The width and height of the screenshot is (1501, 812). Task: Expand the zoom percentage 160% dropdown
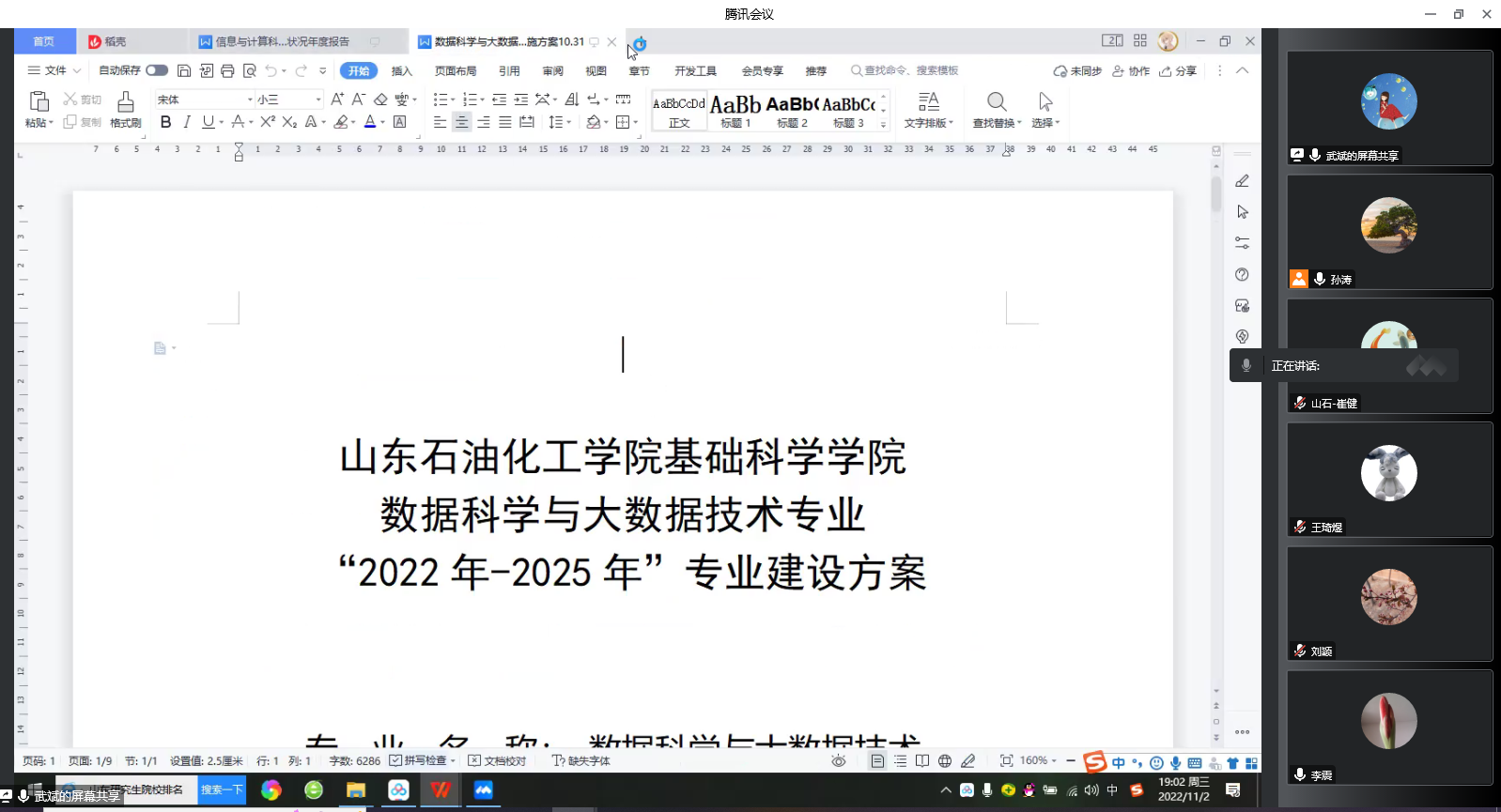pos(1054,760)
